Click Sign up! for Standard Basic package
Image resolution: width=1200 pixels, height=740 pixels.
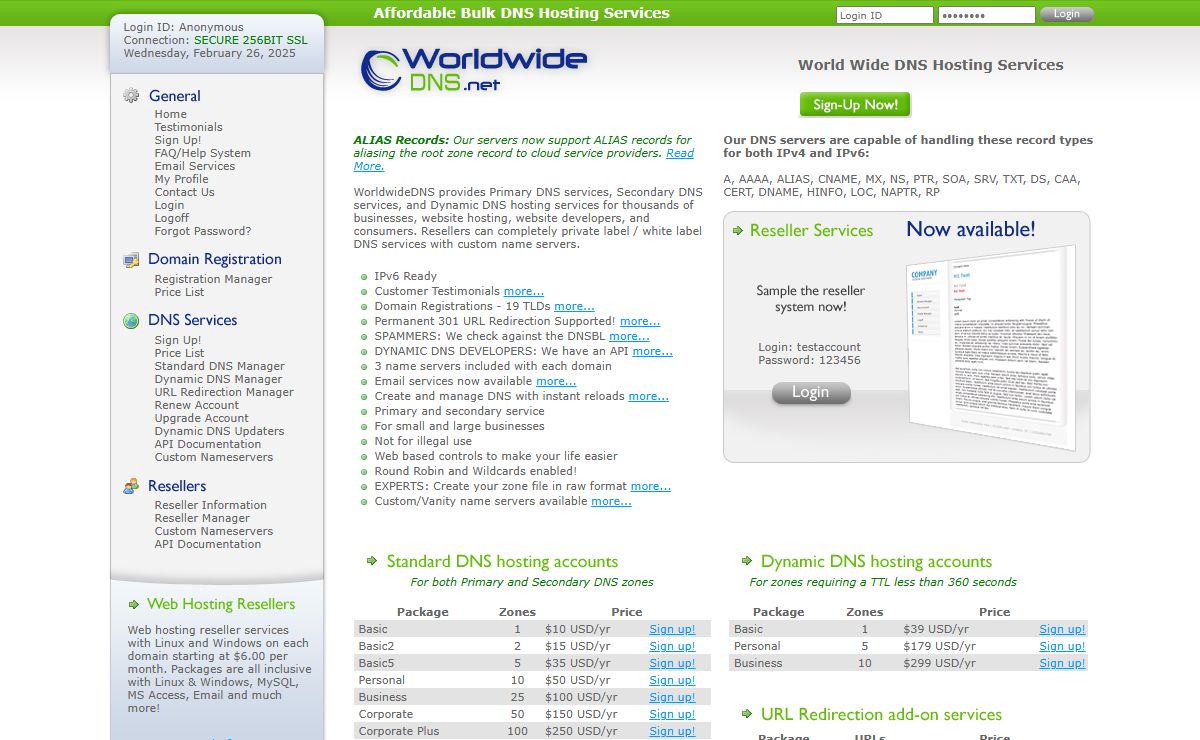point(672,629)
